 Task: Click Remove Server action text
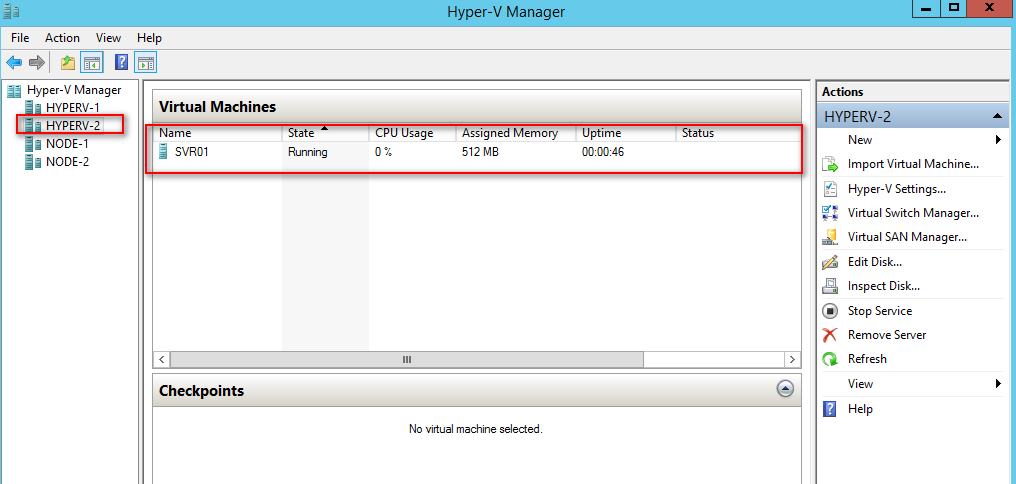click(887, 335)
